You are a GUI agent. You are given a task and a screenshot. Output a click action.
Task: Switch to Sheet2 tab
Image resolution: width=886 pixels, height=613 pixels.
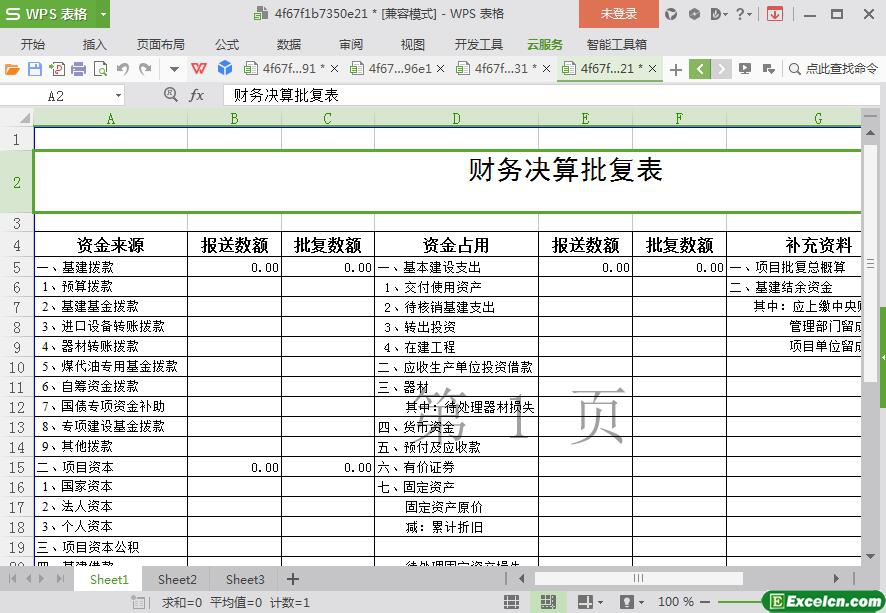tap(177, 579)
